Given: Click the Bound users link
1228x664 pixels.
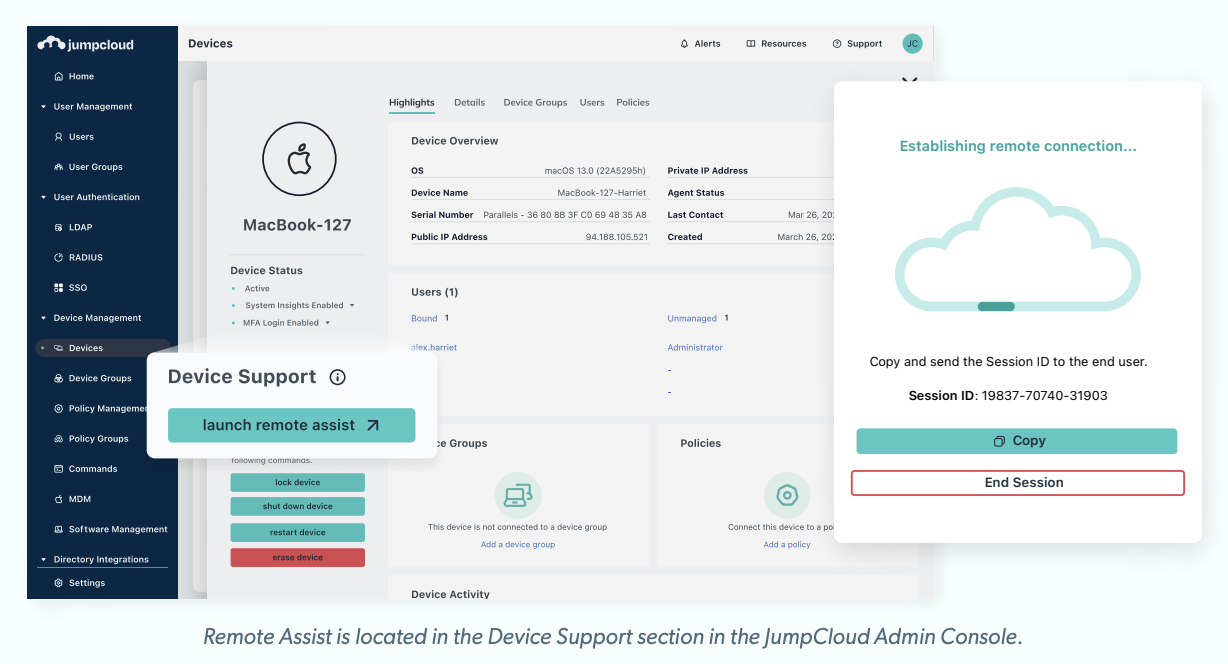Looking at the screenshot, I should (424, 318).
